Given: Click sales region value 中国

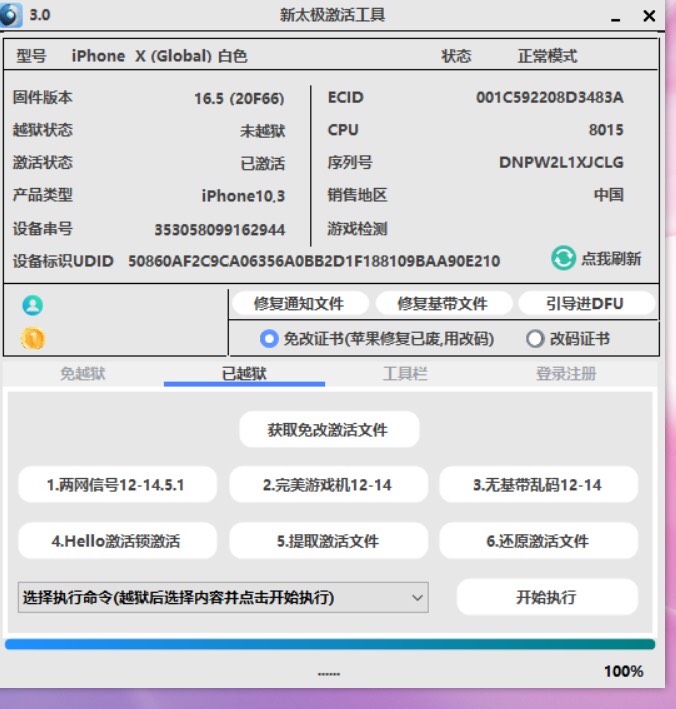Looking at the screenshot, I should [x=609, y=195].
